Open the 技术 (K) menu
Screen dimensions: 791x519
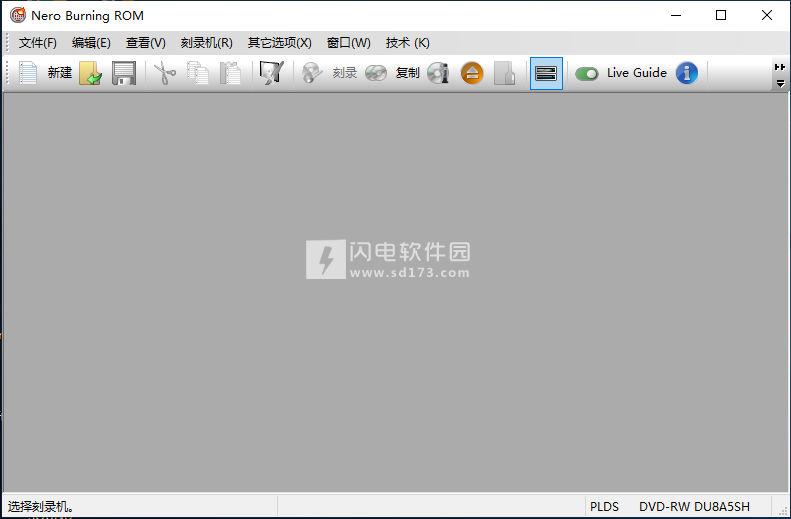408,43
